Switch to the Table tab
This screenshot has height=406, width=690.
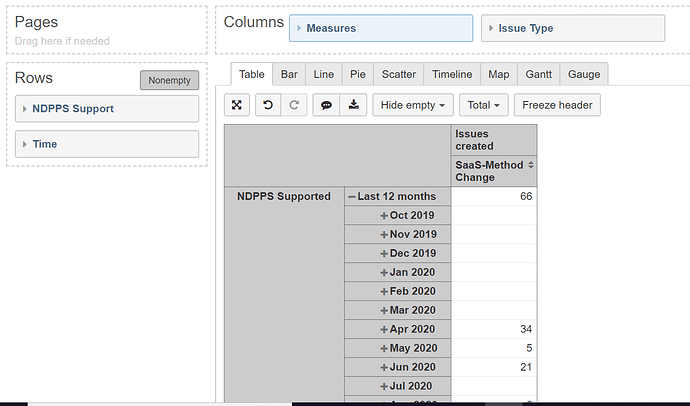[x=252, y=74]
